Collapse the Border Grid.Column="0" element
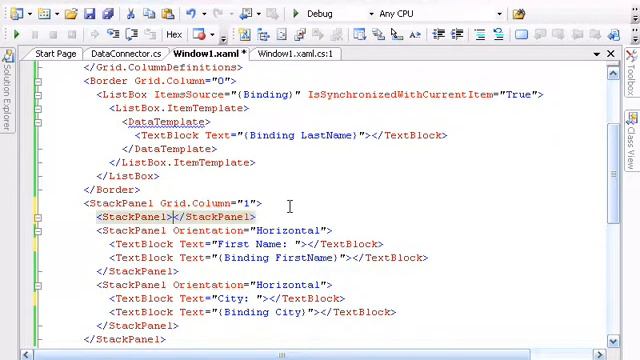 point(38,82)
